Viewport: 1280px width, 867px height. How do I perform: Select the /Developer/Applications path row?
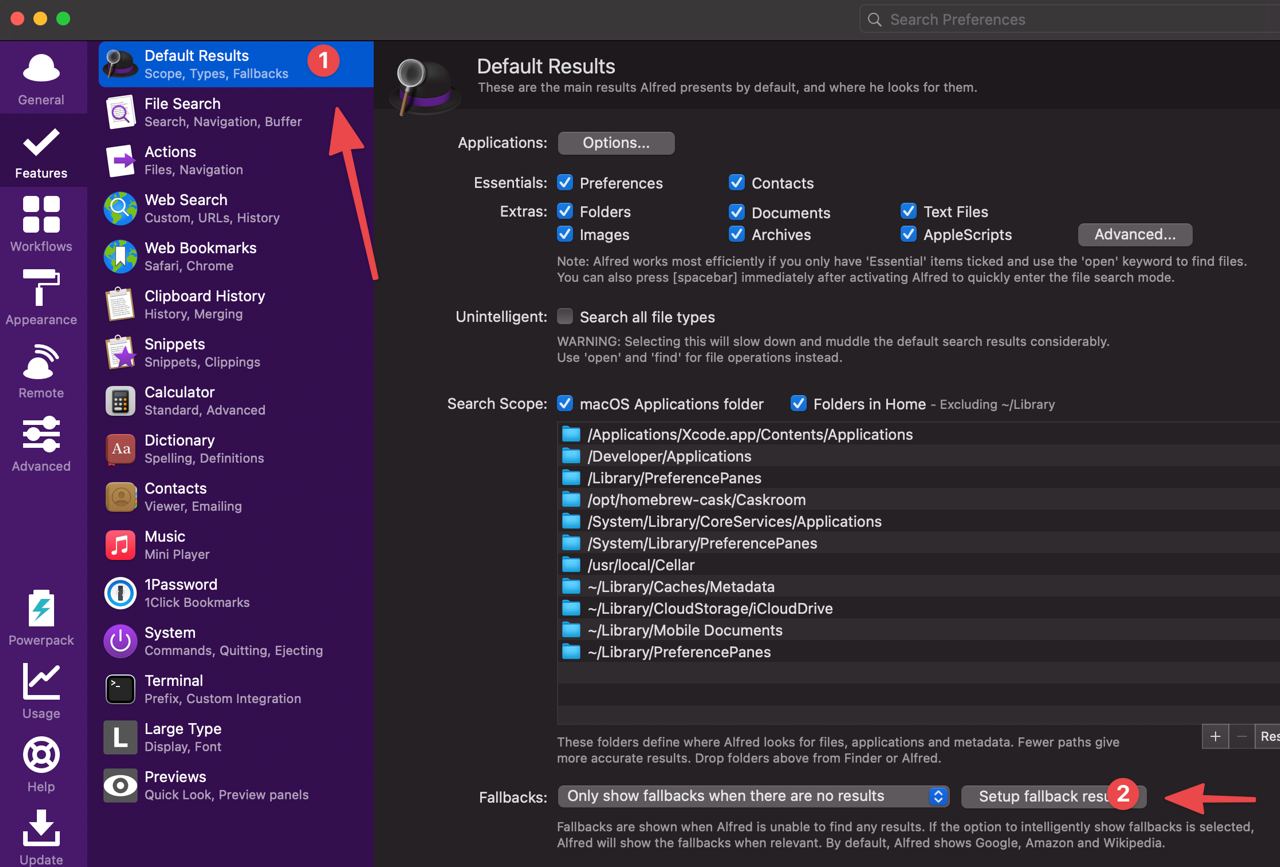[918, 456]
